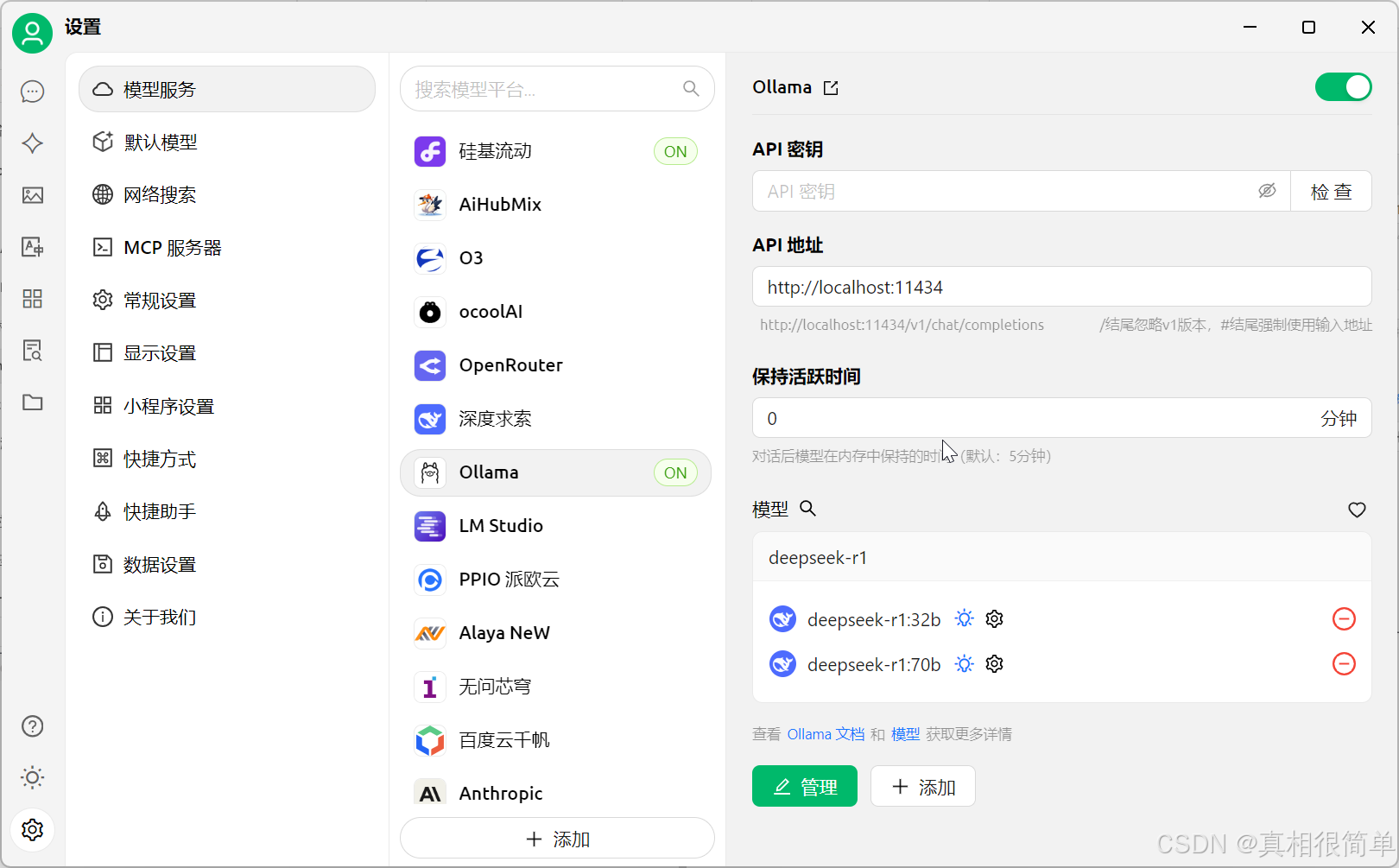
Task: Click the LM Studio provider icon
Action: 430,526
